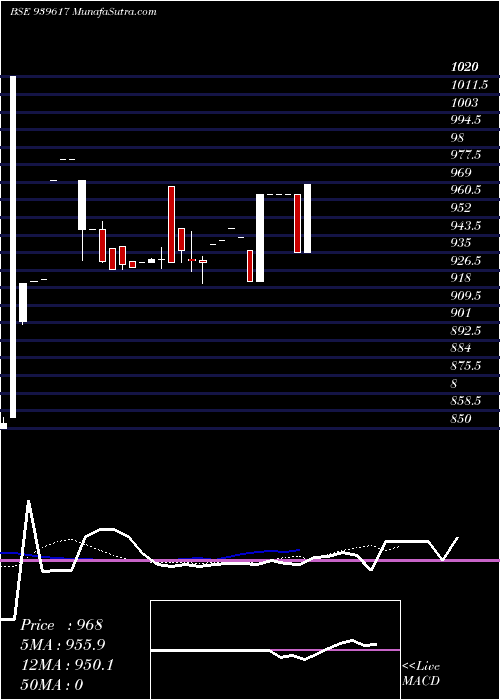Click the 952 price axis label
500x700 pixels.
tap(461, 208)
